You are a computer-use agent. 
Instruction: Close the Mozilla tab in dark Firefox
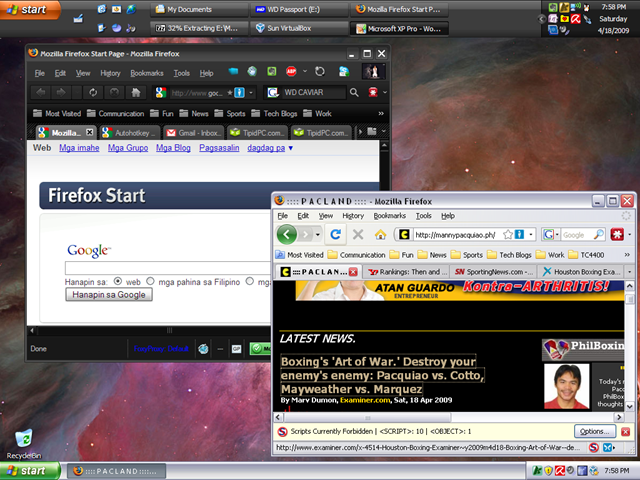(x=89, y=132)
